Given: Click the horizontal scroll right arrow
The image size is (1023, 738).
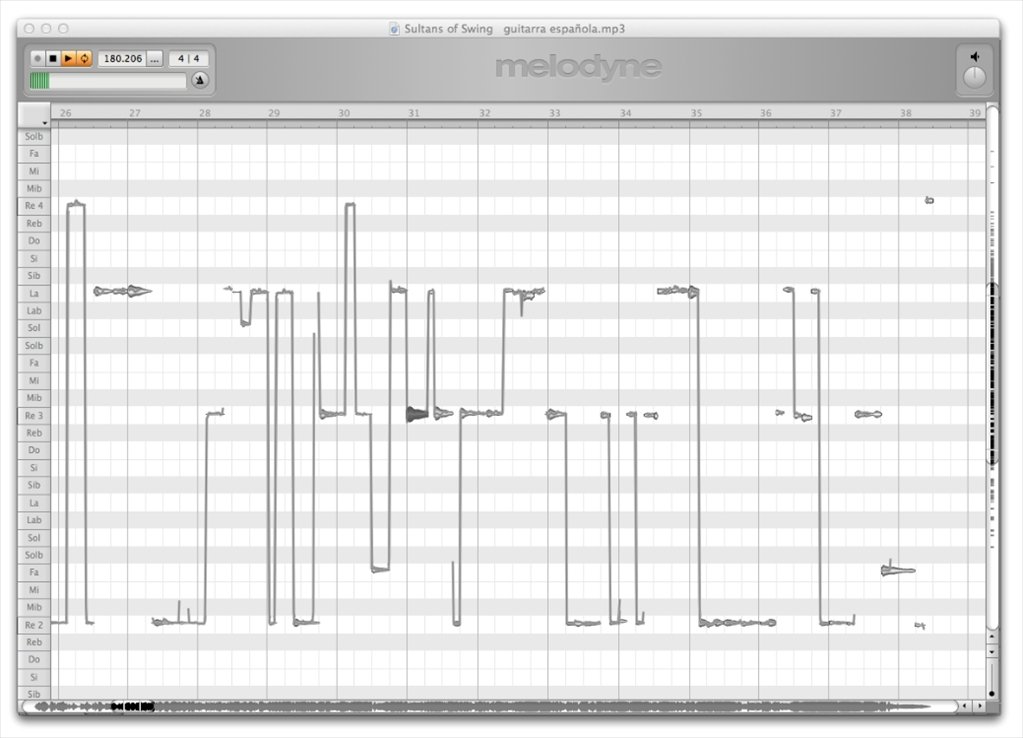Looking at the screenshot, I should click(979, 706).
